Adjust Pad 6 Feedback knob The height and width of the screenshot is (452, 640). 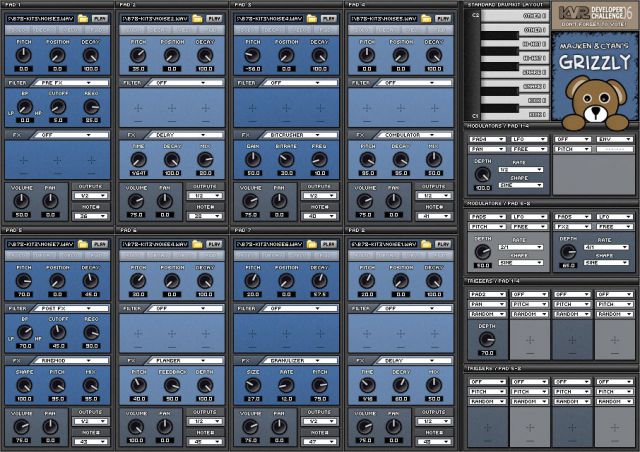[x=172, y=385]
